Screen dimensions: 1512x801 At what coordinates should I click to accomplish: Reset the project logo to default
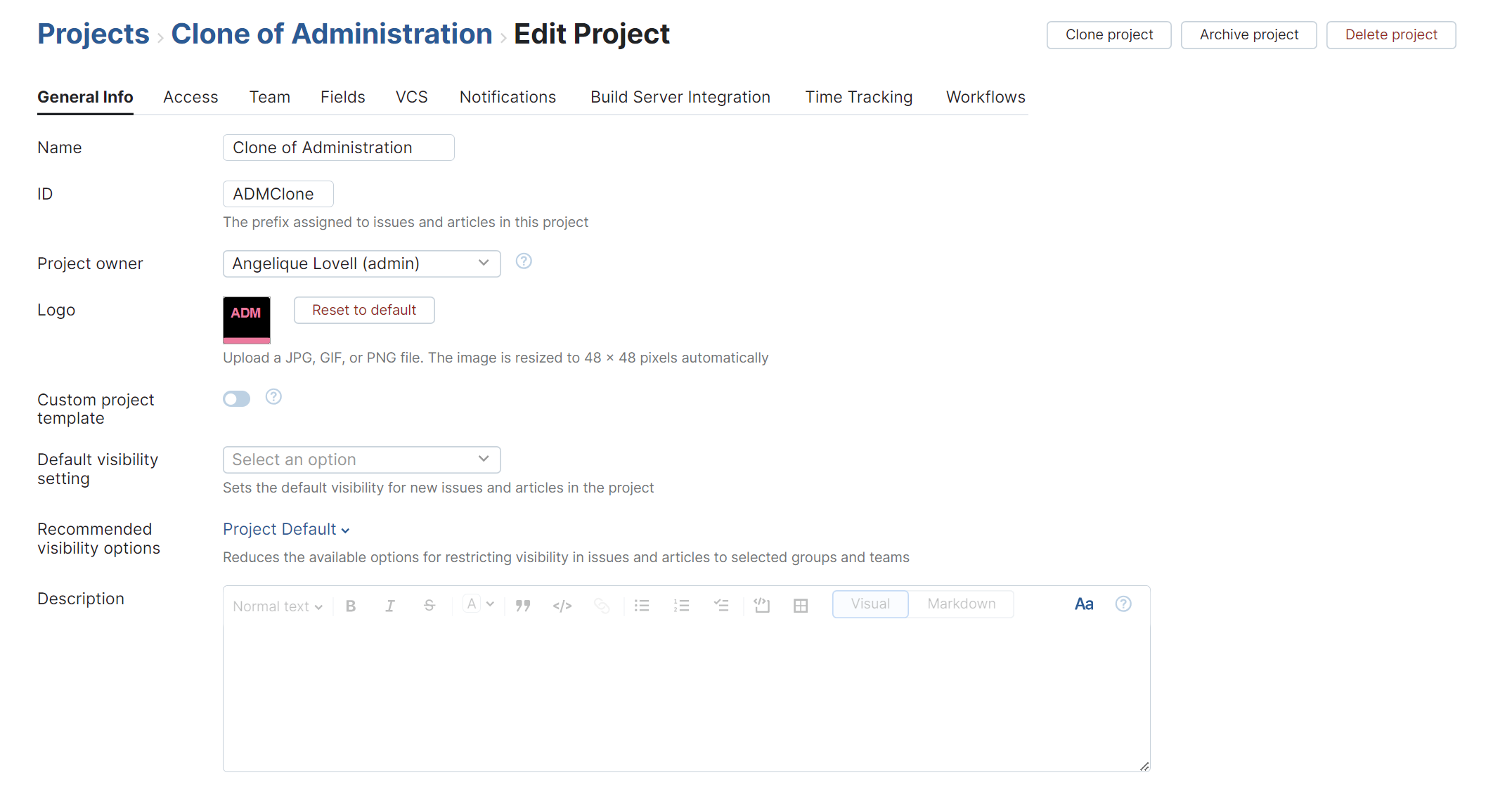tap(364, 309)
